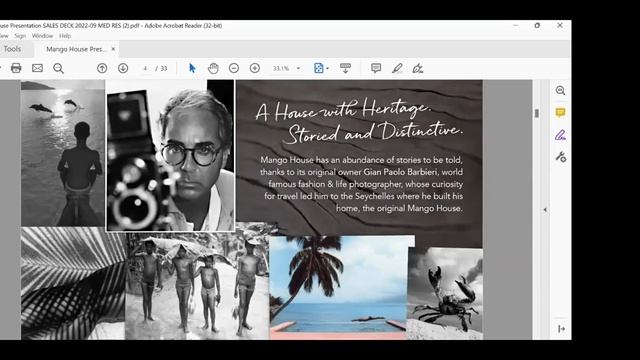Toggle scrolling mode keyboard icon
640x360 pixels.
[345, 68]
